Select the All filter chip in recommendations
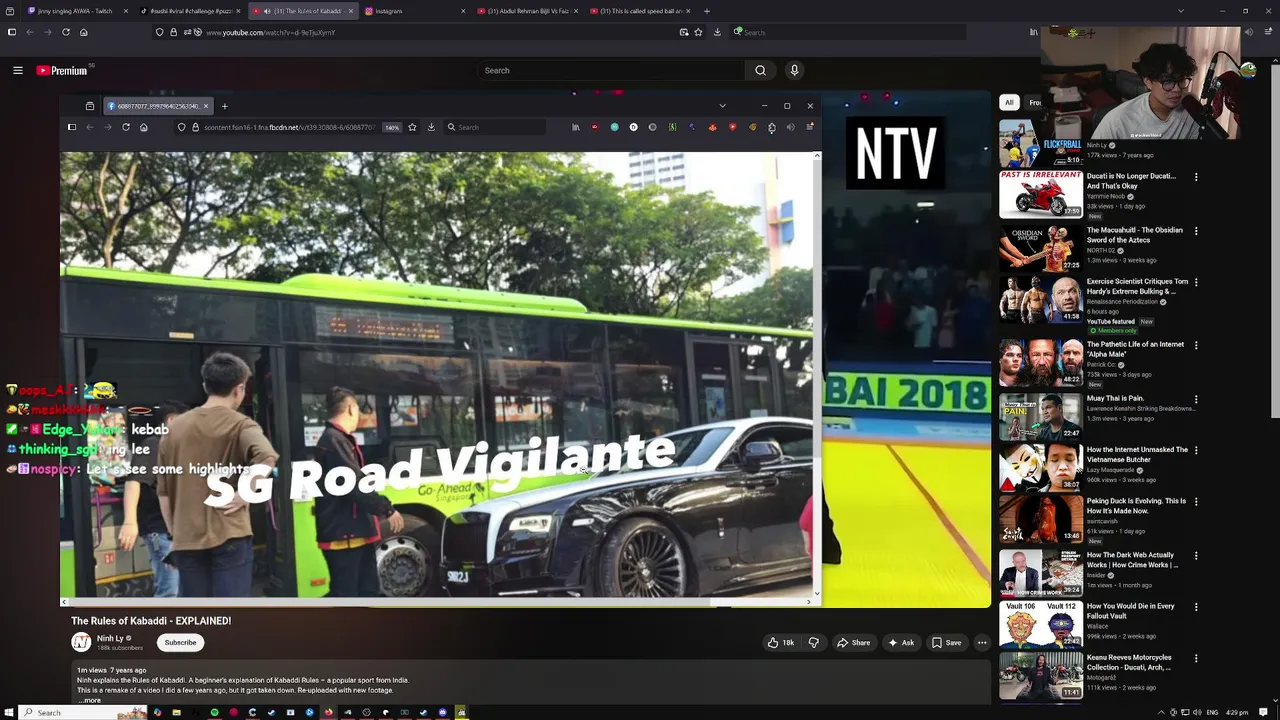The image size is (1280, 720). point(1009,102)
